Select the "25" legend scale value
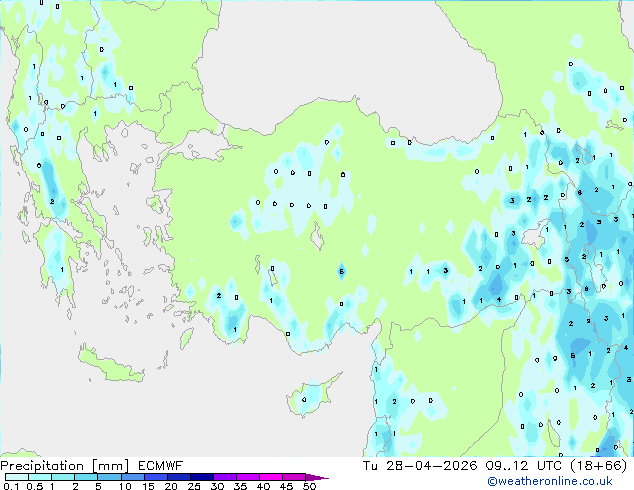This screenshot has width=634, height=490. pyautogui.click(x=194, y=486)
